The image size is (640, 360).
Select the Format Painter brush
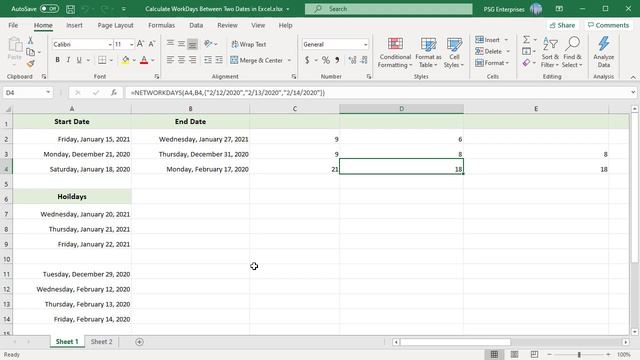(30, 64)
